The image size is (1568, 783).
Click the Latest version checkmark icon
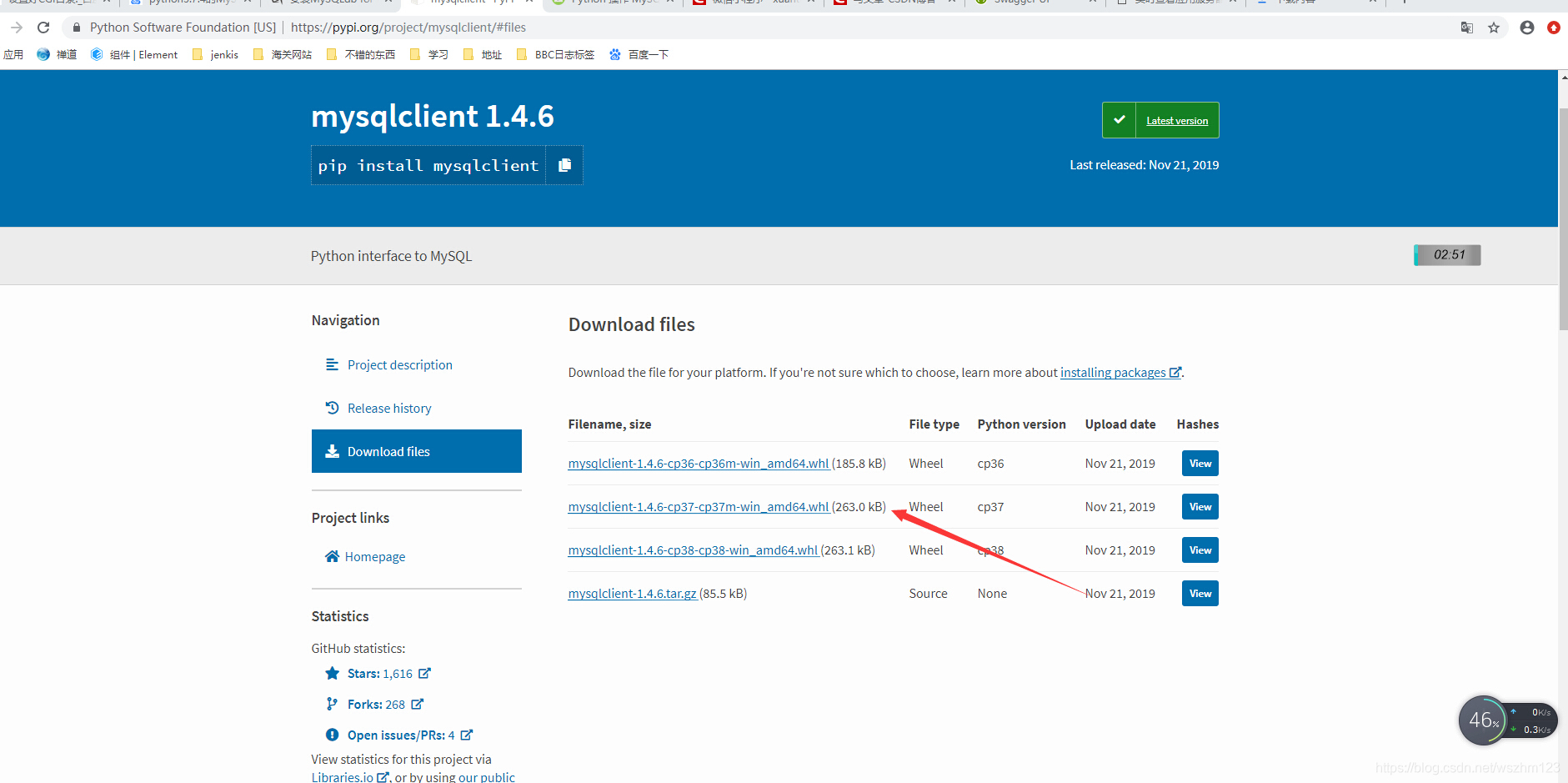(x=1120, y=120)
